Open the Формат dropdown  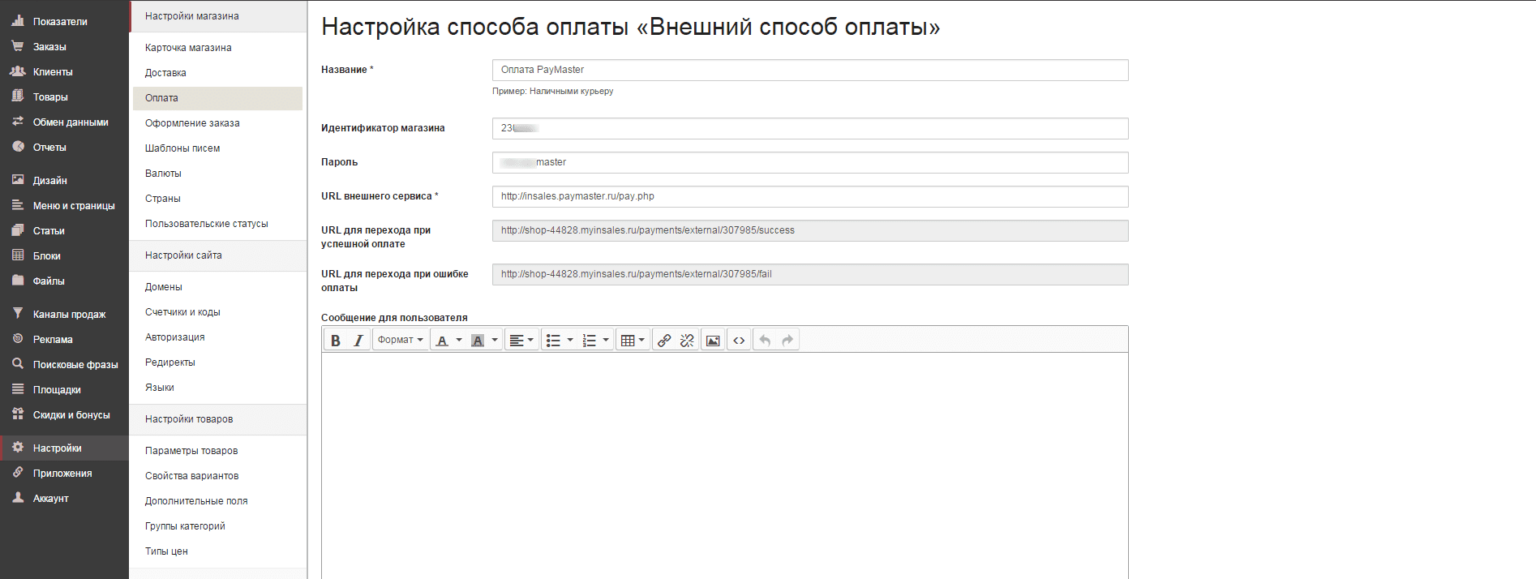(x=400, y=340)
